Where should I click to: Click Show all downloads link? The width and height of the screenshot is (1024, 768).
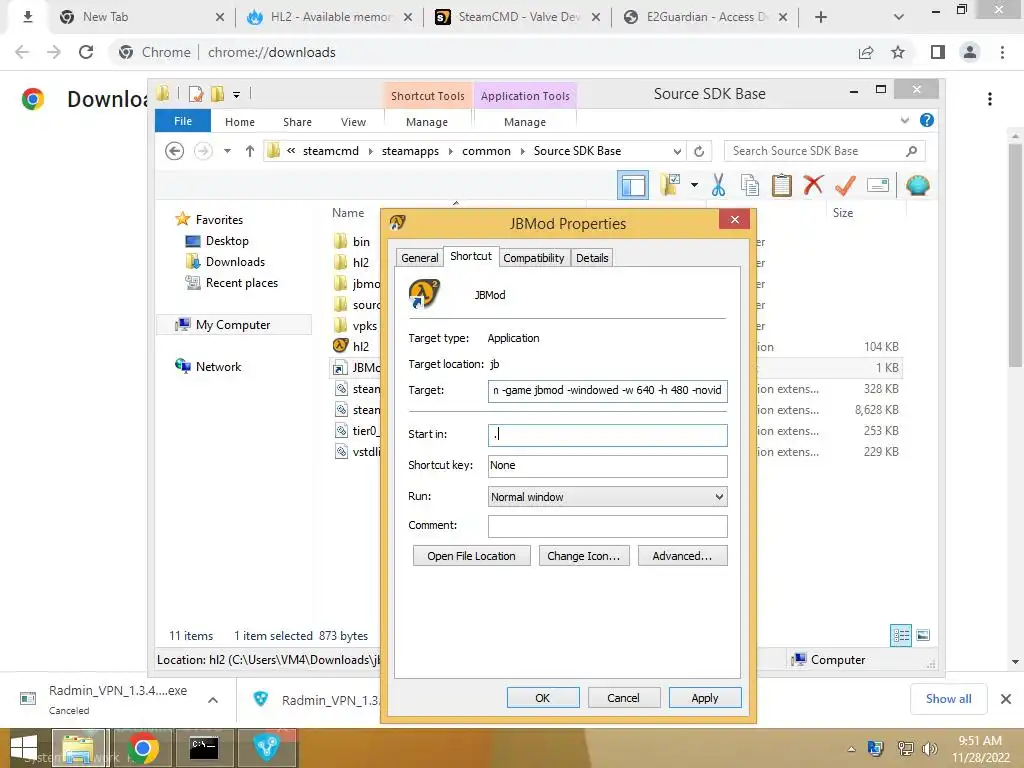948,699
